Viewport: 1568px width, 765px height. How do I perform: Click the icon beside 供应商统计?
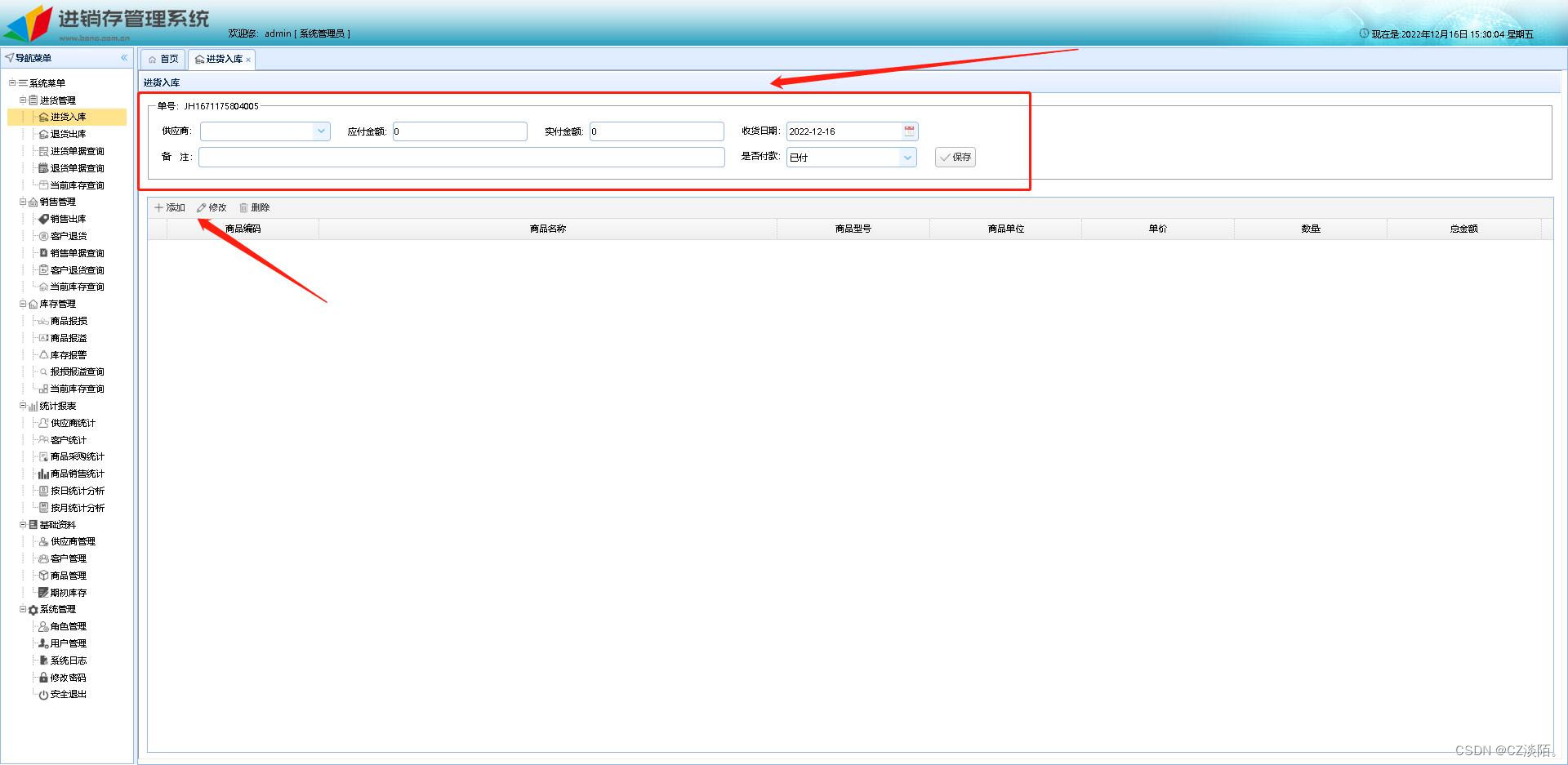point(44,423)
